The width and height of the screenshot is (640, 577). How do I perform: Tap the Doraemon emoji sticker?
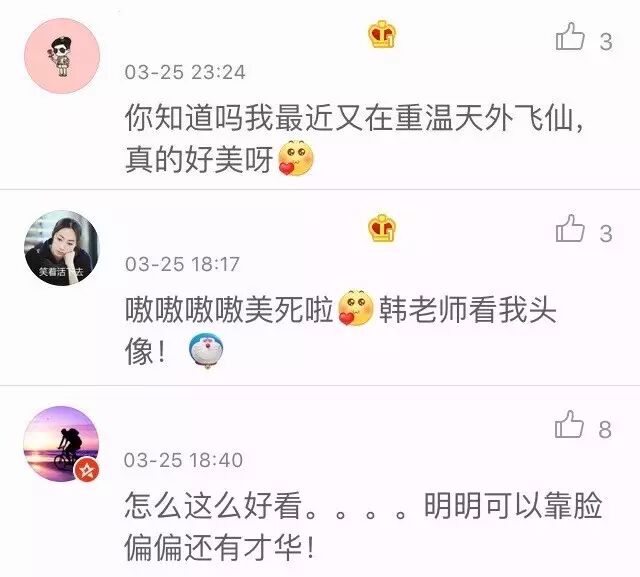tap(206, 349)
